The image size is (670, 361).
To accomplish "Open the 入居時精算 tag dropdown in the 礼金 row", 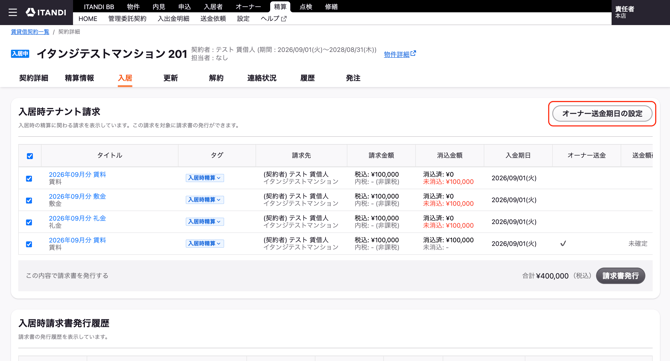I will 205,221.
